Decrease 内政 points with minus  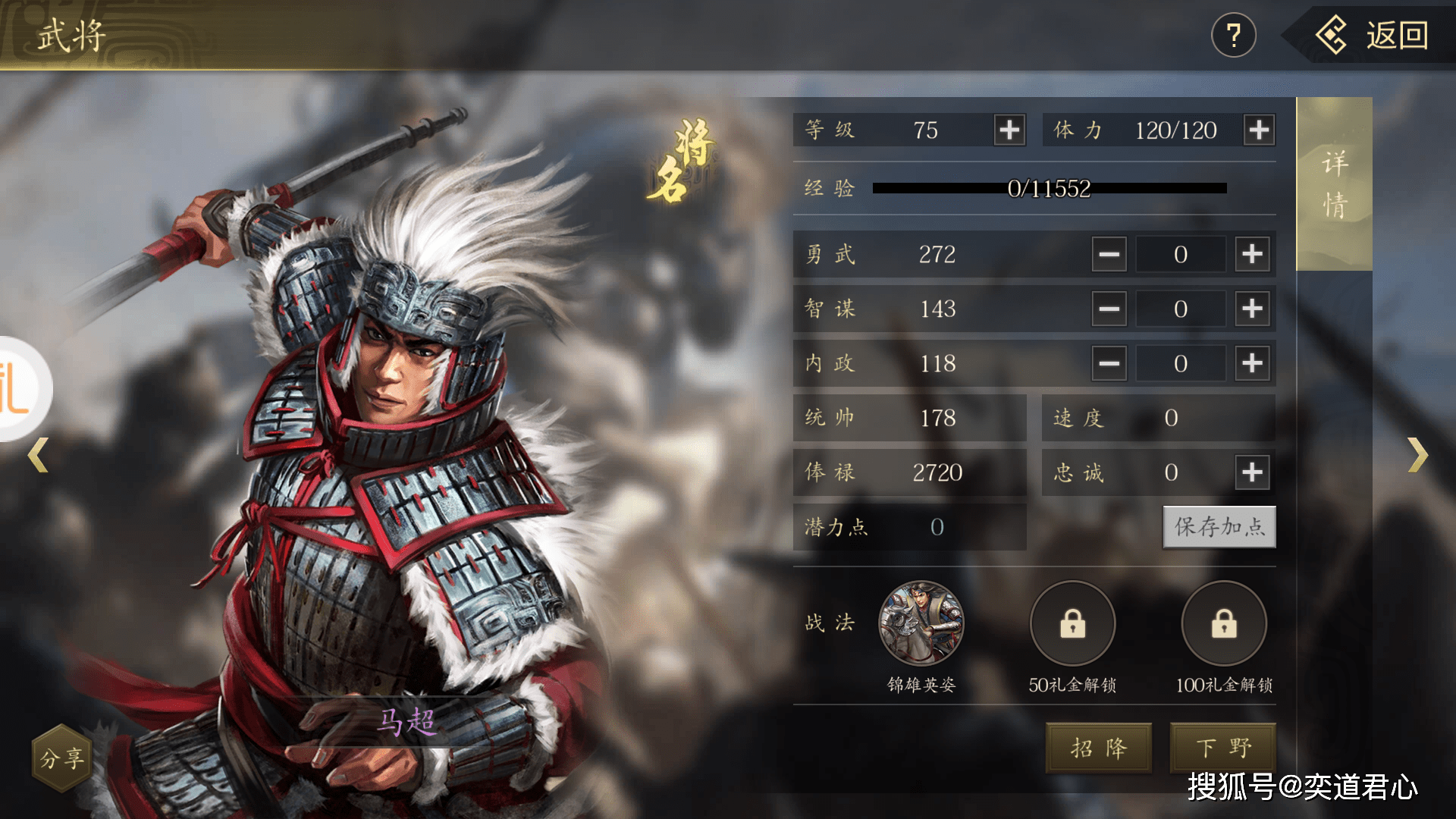click(1109, 363)
